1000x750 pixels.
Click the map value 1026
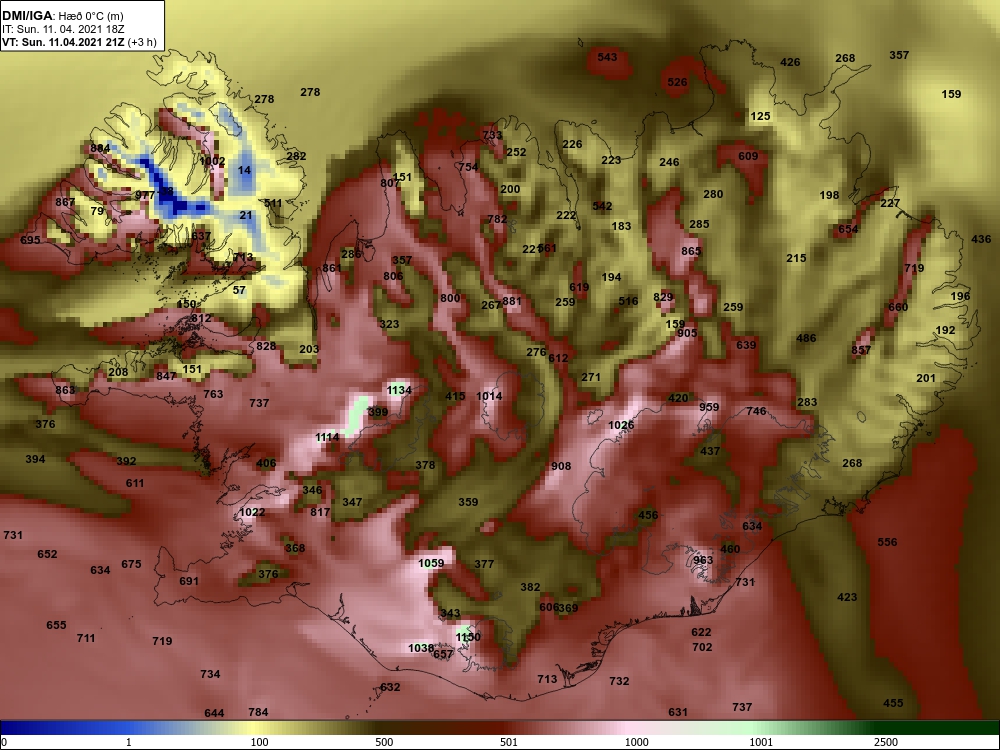(621, 425)
